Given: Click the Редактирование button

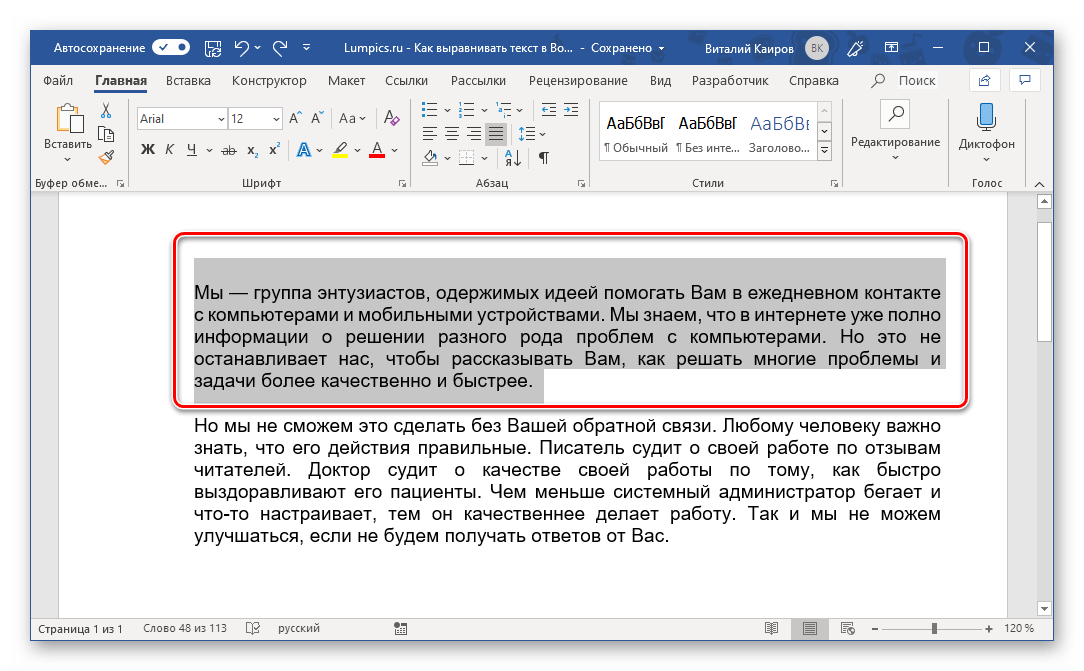Looking at the screenshot, I should tap(895, 128).
